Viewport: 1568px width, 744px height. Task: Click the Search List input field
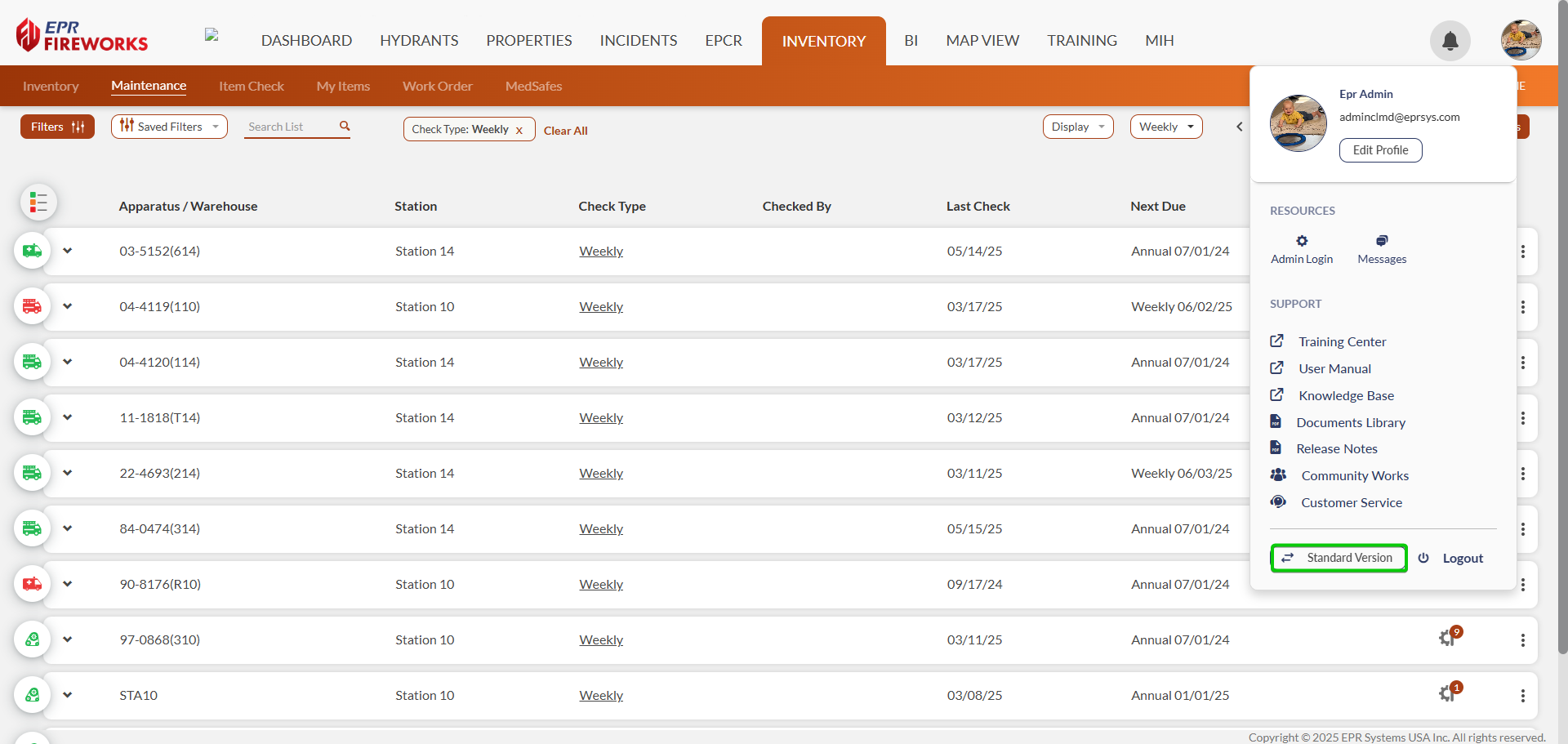coord(290,127)
